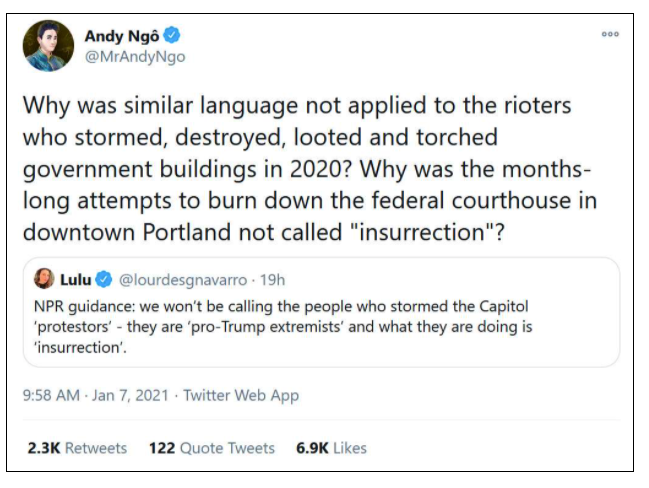This screenshot has width=649, height=488.
Task: Click Andy Ngô's profile avatar
Action: (48, 46)
